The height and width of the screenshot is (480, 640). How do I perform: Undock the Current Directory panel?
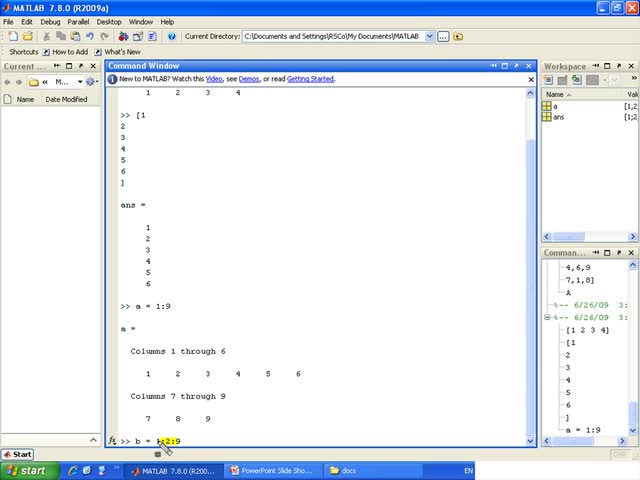(x=81, y=66)
